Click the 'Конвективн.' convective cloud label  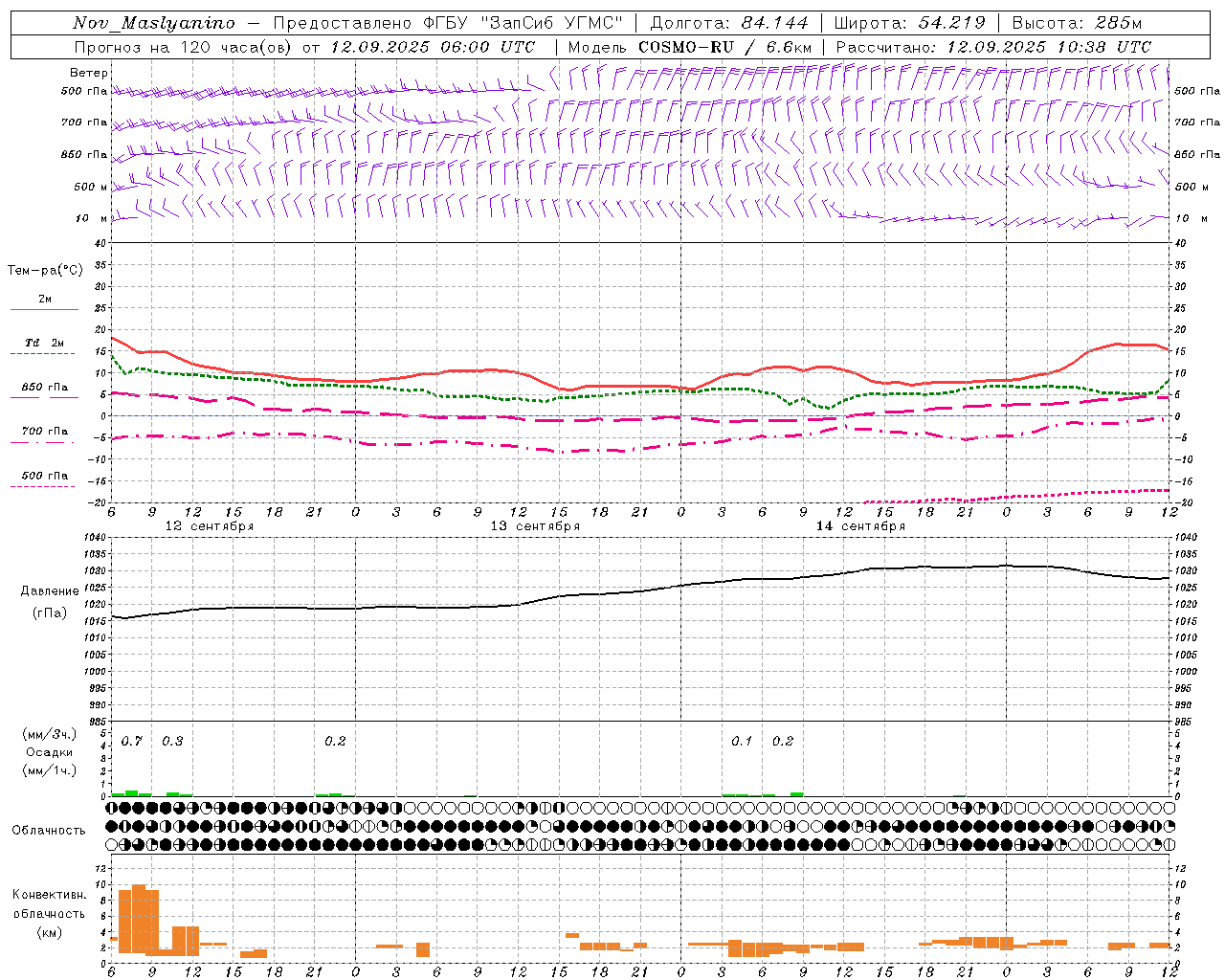(49, 895)
